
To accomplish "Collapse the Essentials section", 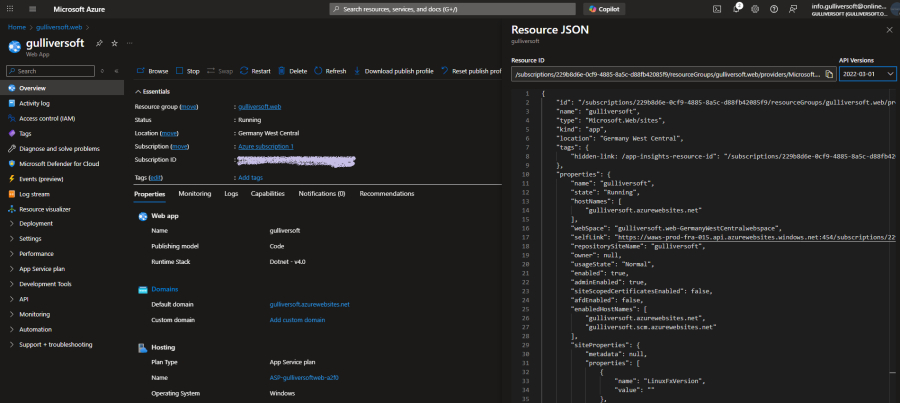I will [x=138, y=91].
